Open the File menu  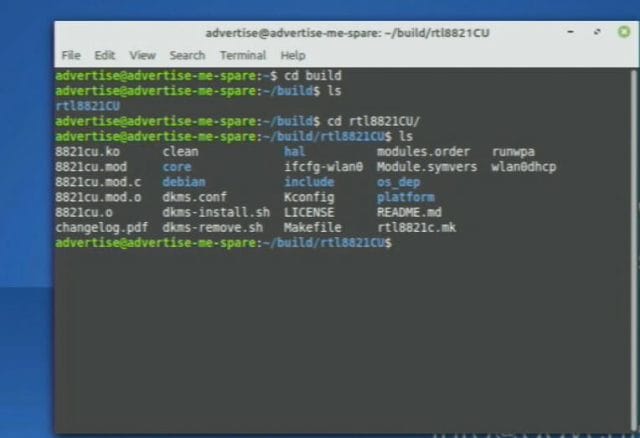[x=71, y=55]
